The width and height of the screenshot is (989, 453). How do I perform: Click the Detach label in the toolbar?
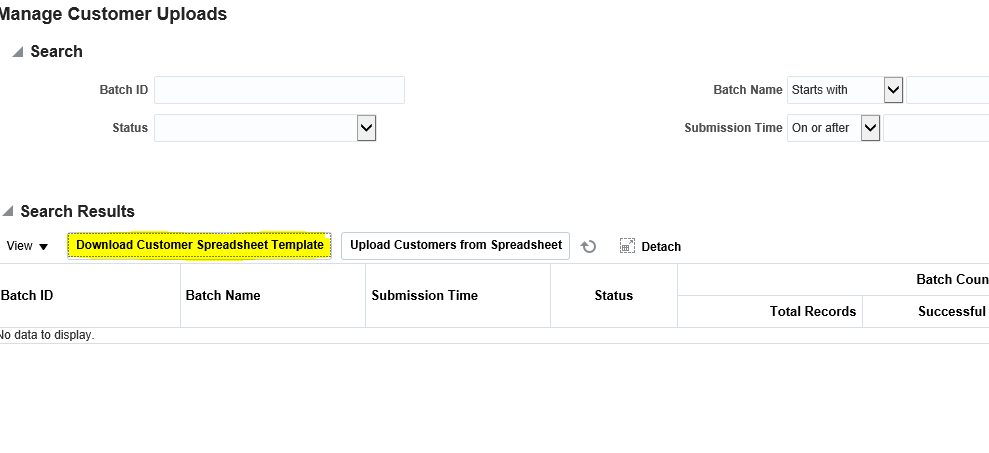pos(661,247)
